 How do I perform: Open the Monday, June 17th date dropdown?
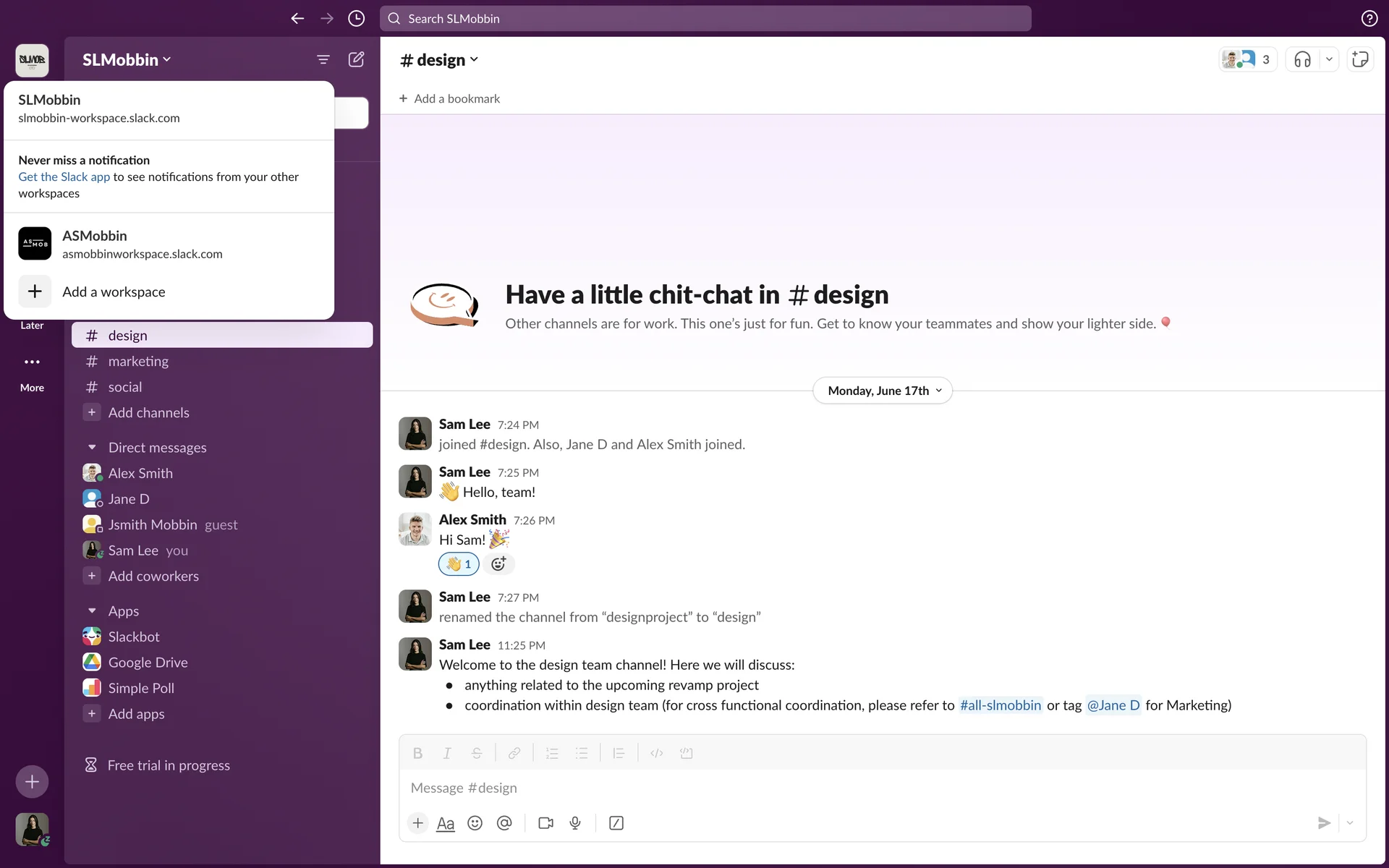click(883, 391)
